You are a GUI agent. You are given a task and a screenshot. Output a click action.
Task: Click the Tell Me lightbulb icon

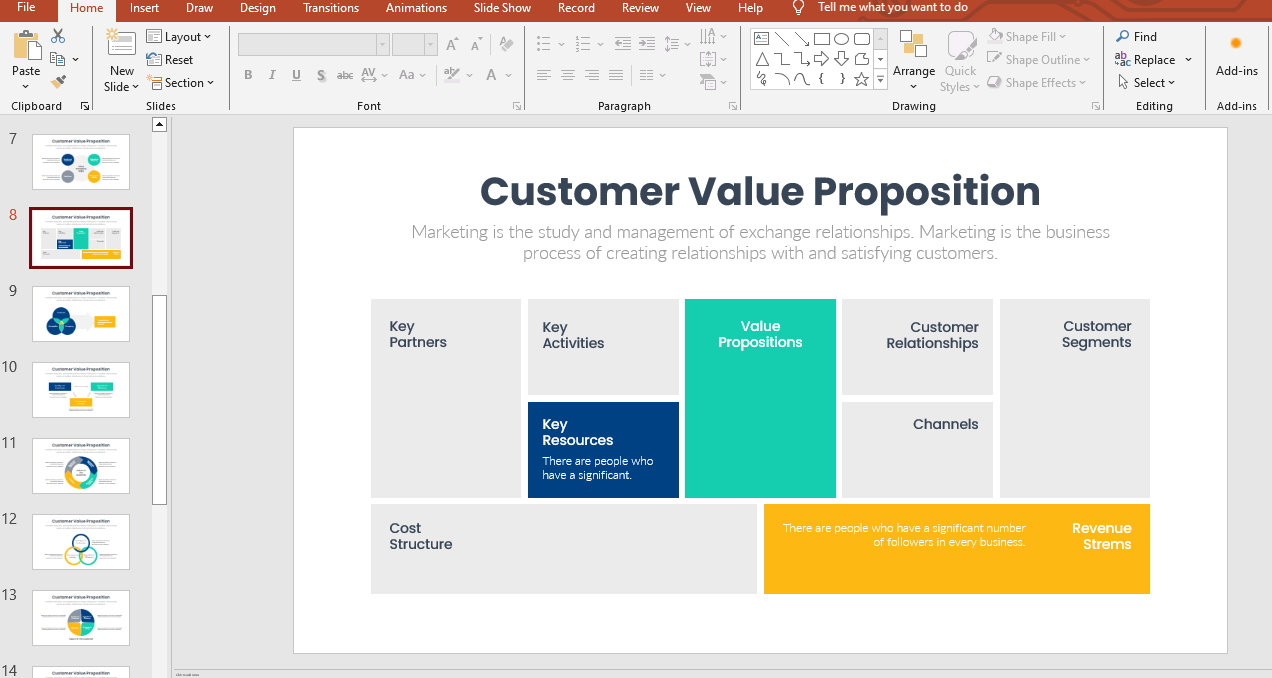[798, 8]
